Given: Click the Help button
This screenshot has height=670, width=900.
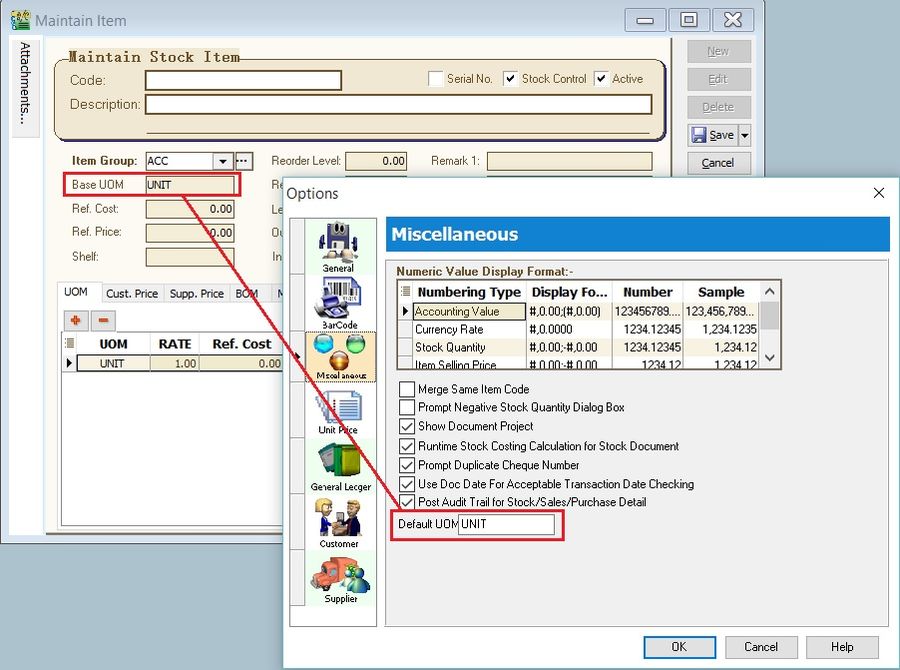Looking at the screenshot, I should 842,647.
